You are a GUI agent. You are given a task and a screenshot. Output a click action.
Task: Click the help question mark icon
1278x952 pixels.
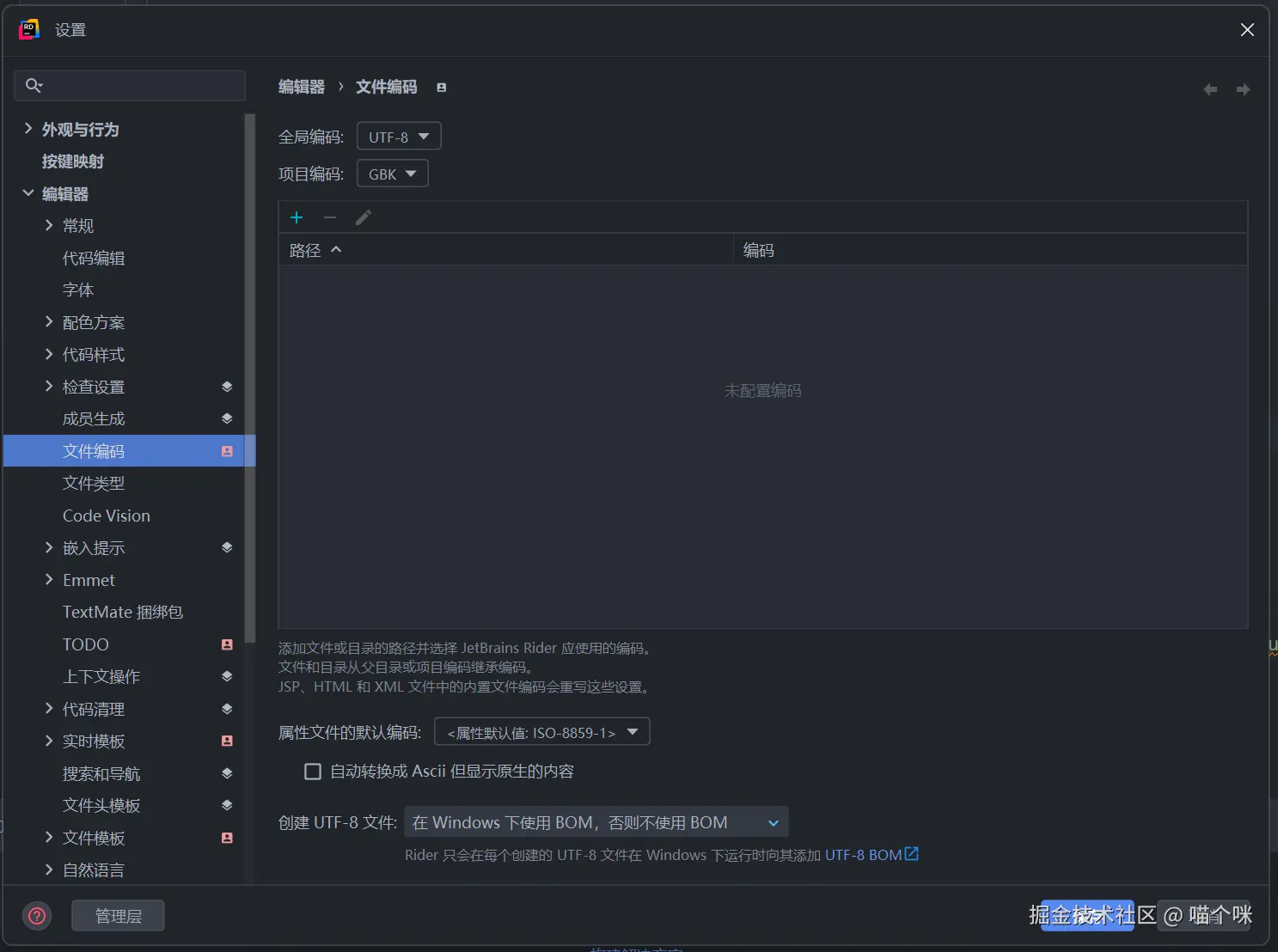click(x=37, y=916)
